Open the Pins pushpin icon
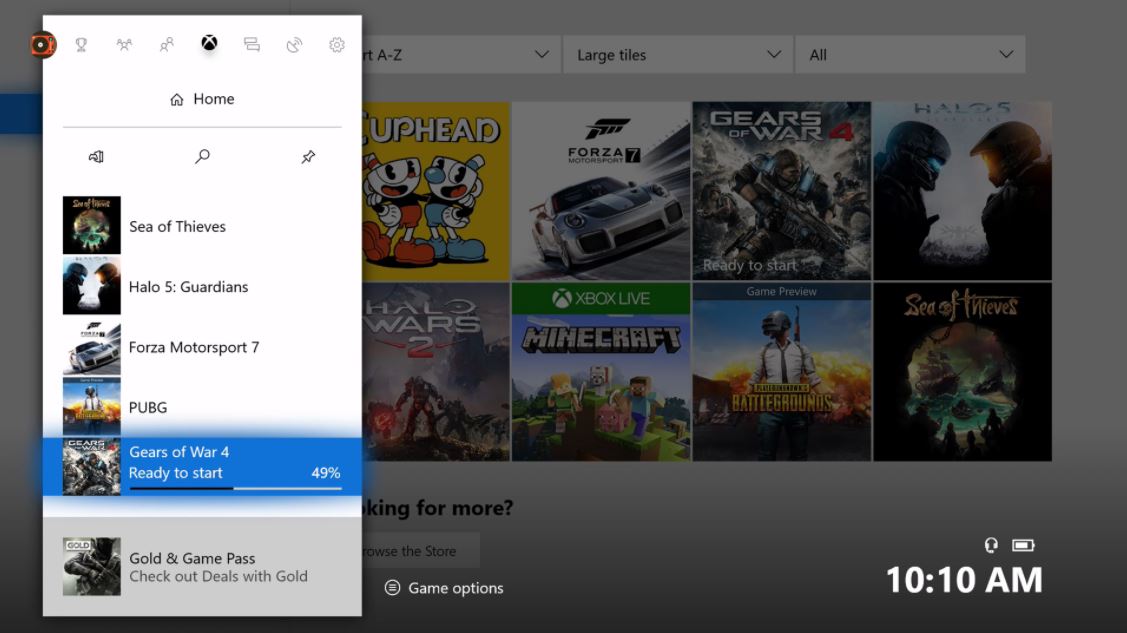Image resolution: width=1127 pixels, height=633 pixels. tap(308, 156)
